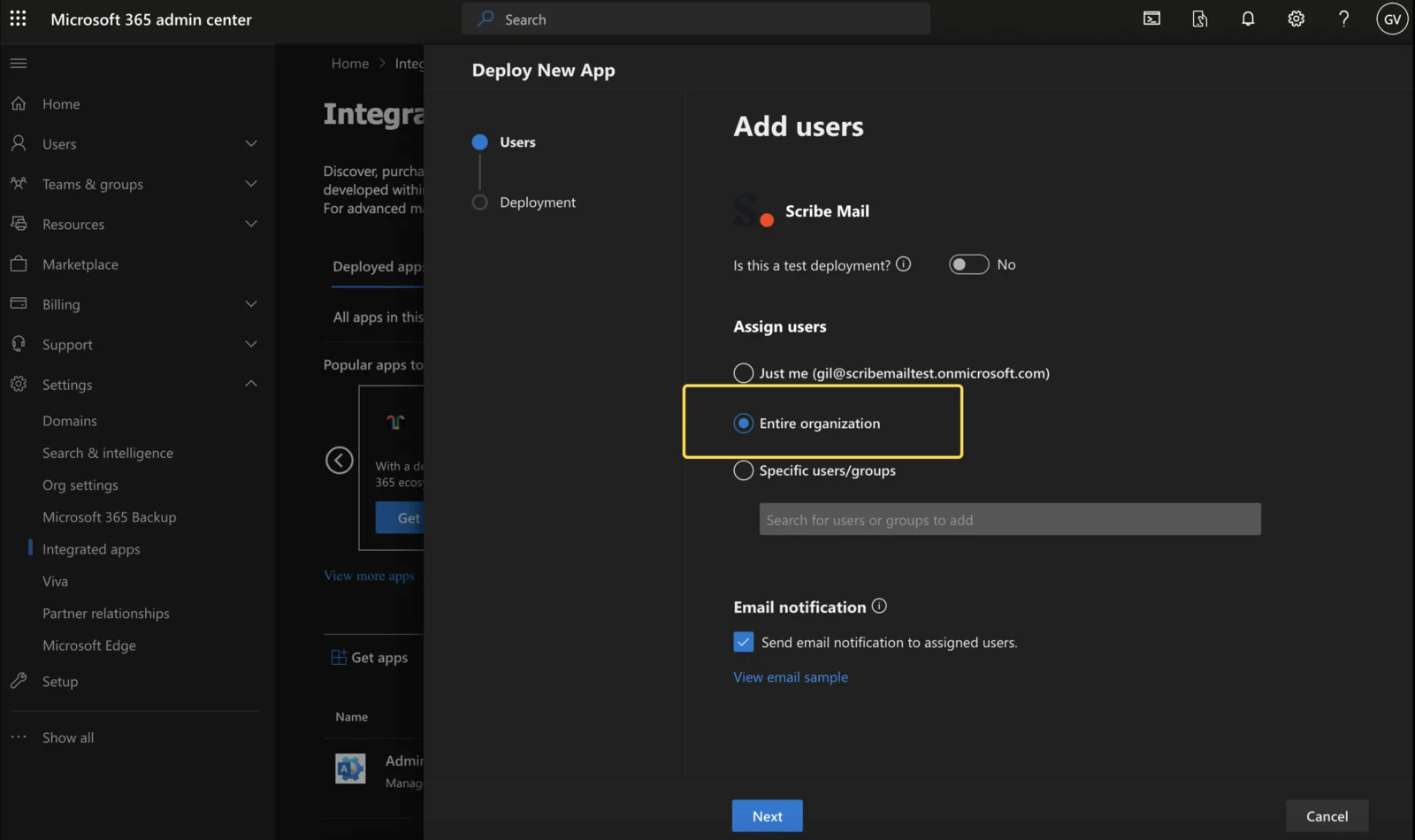
Task: Open the notifications bell
Action: [x=1248, y=19]
